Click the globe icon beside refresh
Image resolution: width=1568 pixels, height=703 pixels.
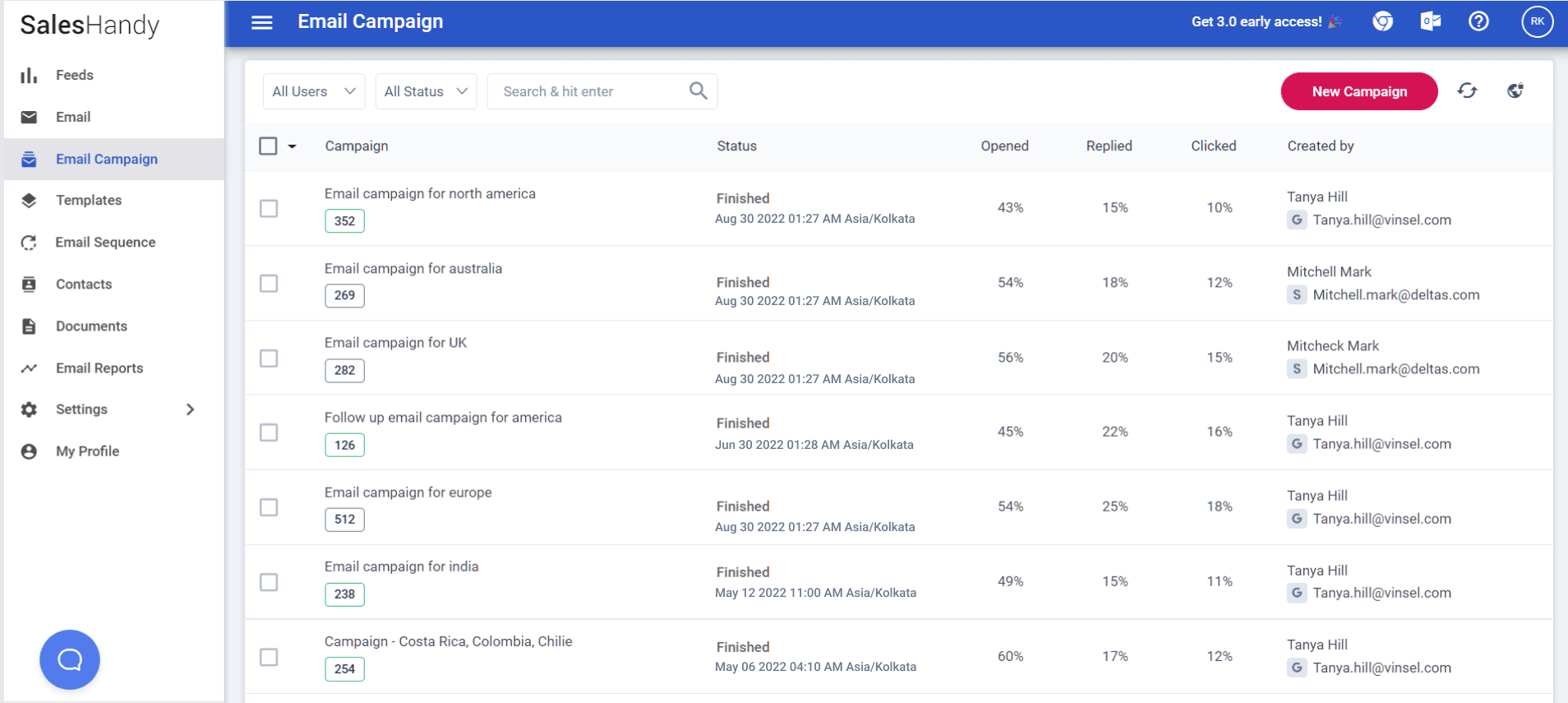click(x=1515, y=90)
